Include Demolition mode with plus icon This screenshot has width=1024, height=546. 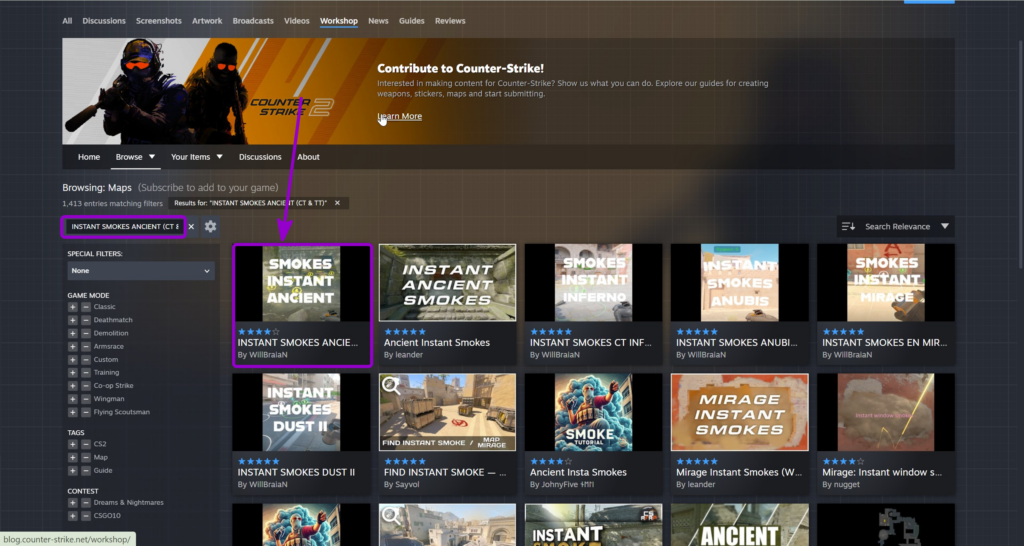click(72, 333)
